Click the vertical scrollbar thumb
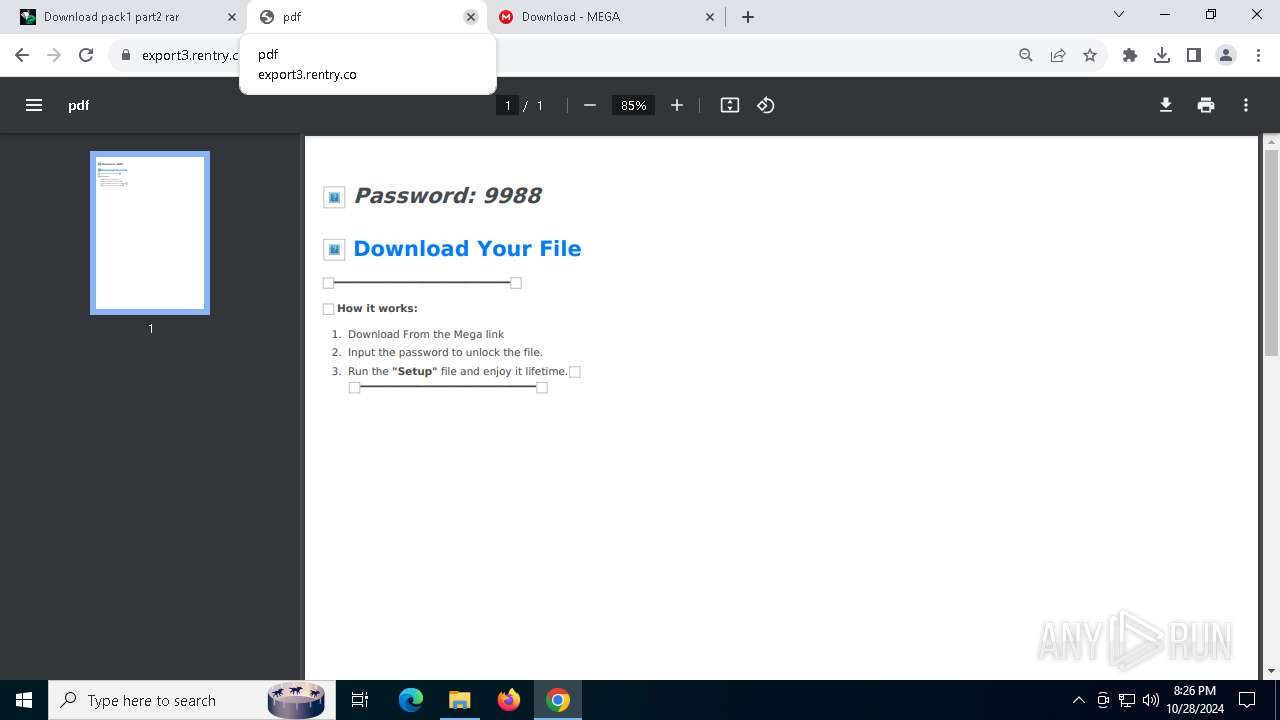The width and height of the screenshot is (1280, 720). coord(1271,252)
